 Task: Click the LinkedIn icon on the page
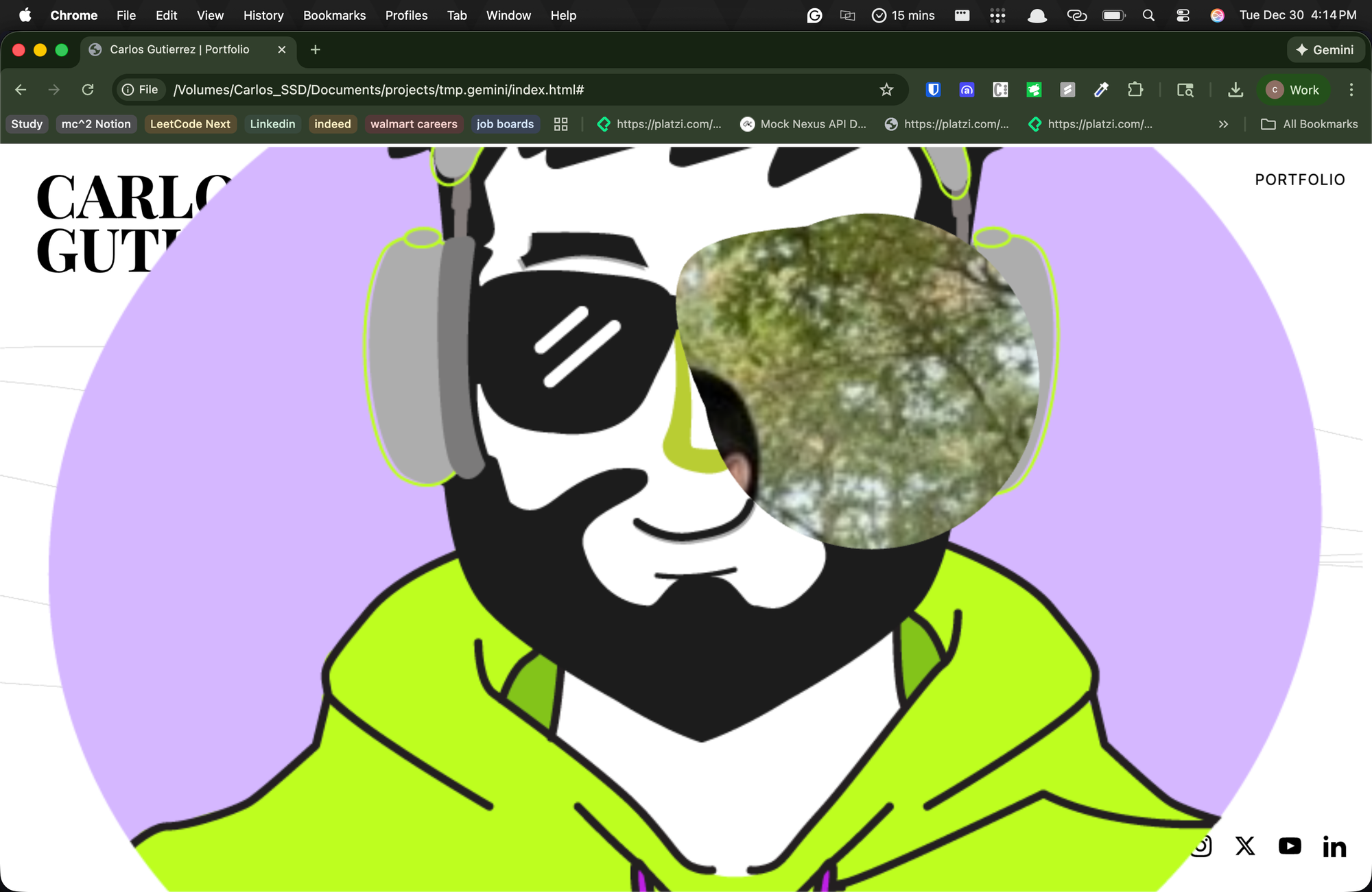(1334, 847)
